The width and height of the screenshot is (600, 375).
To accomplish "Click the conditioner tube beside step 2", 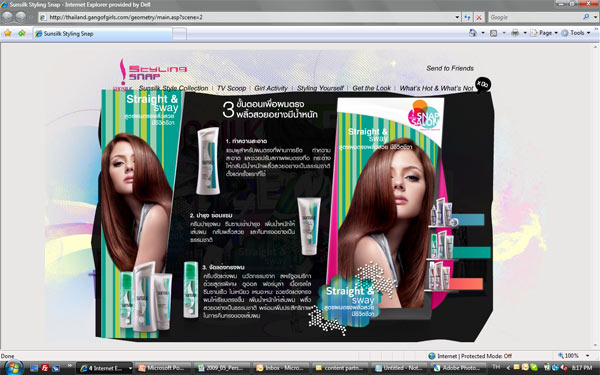I will coord(309,226).
